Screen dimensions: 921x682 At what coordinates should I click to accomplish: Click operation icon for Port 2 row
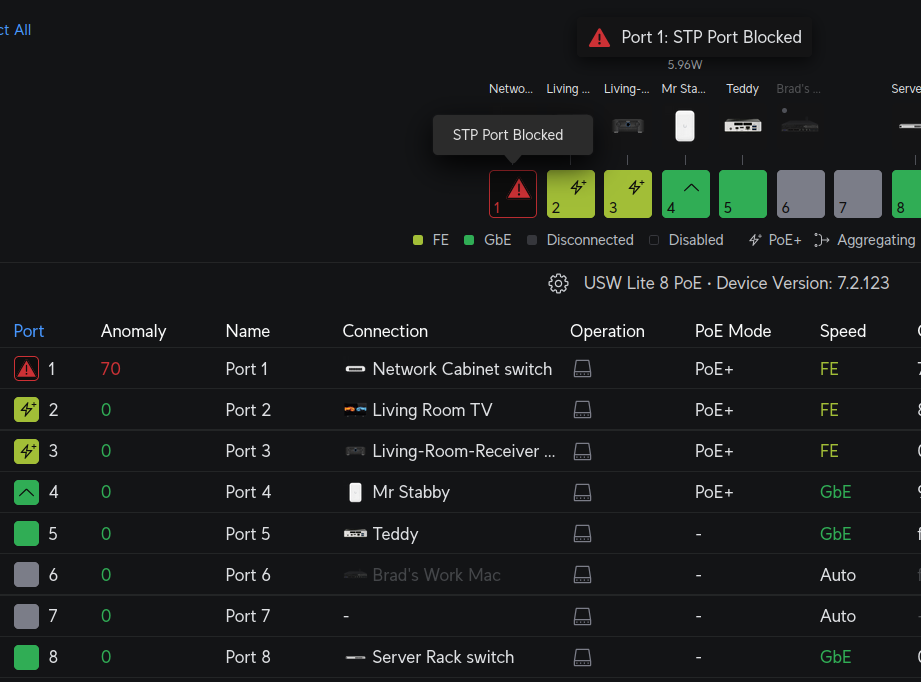click(582, 410)
